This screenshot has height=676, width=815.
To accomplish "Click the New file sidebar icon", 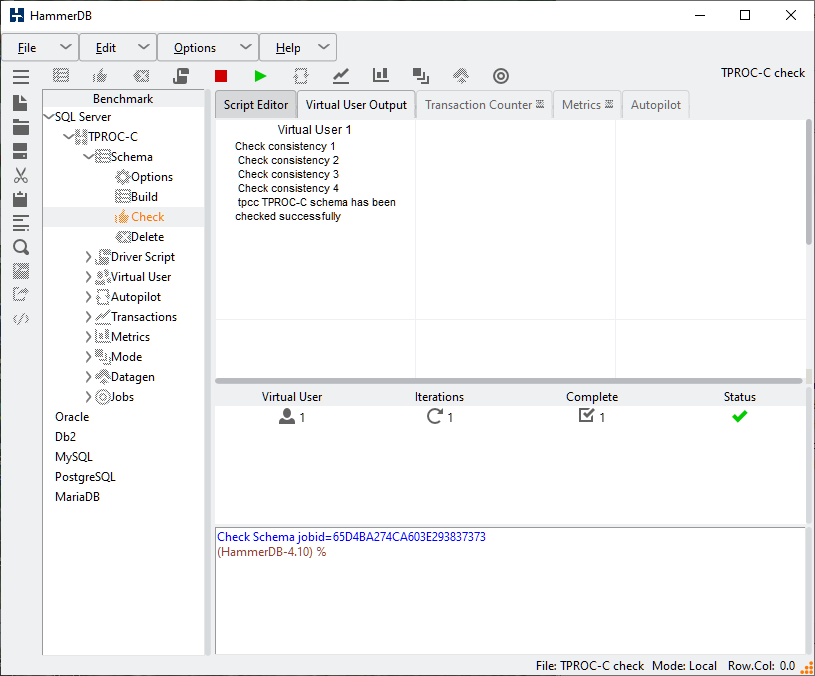I will coord(20,103).
